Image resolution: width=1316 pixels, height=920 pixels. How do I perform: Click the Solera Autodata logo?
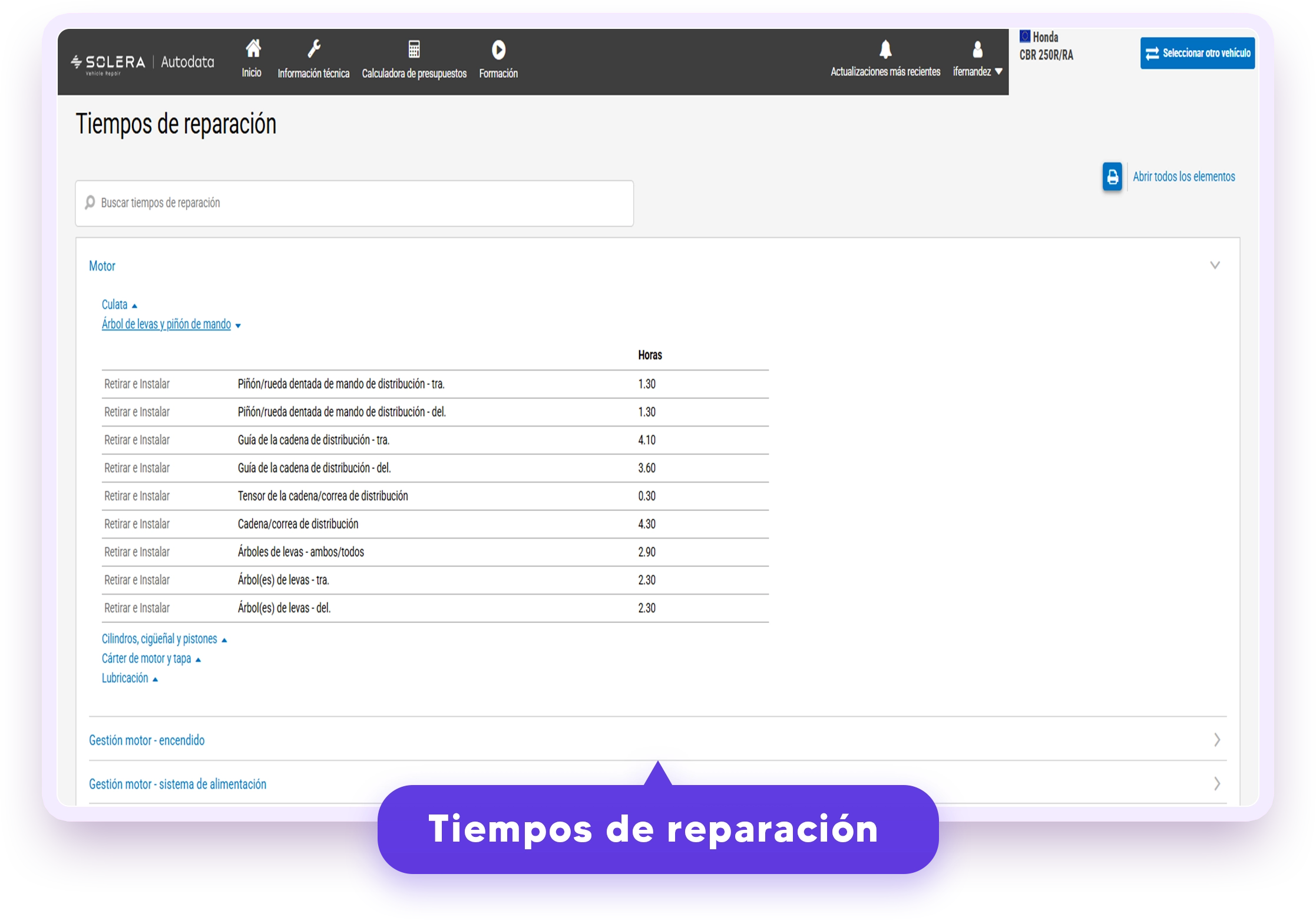click(x=143, y=62)
